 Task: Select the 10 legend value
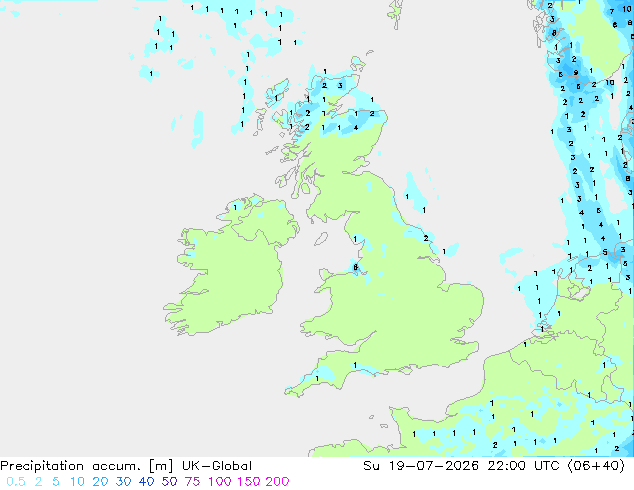[x=77, y=482]
